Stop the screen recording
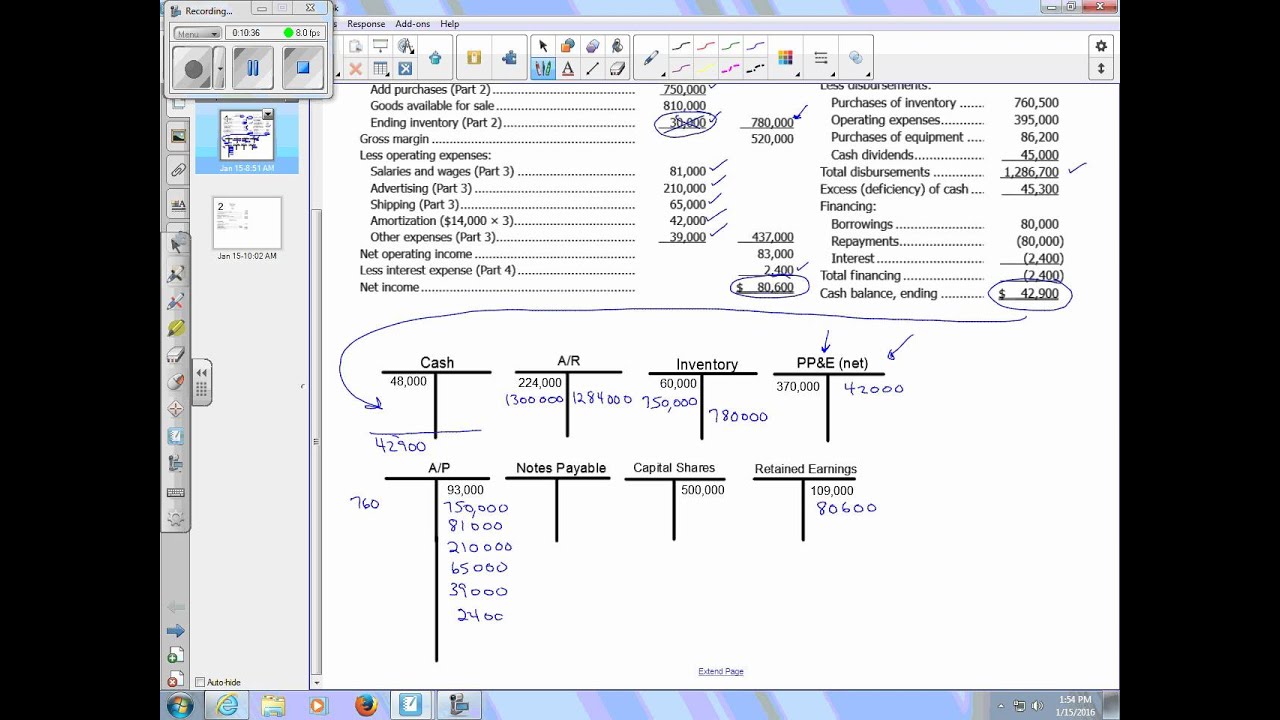Viewport: 1280px width, 720px height. click(x=302, y=68)
